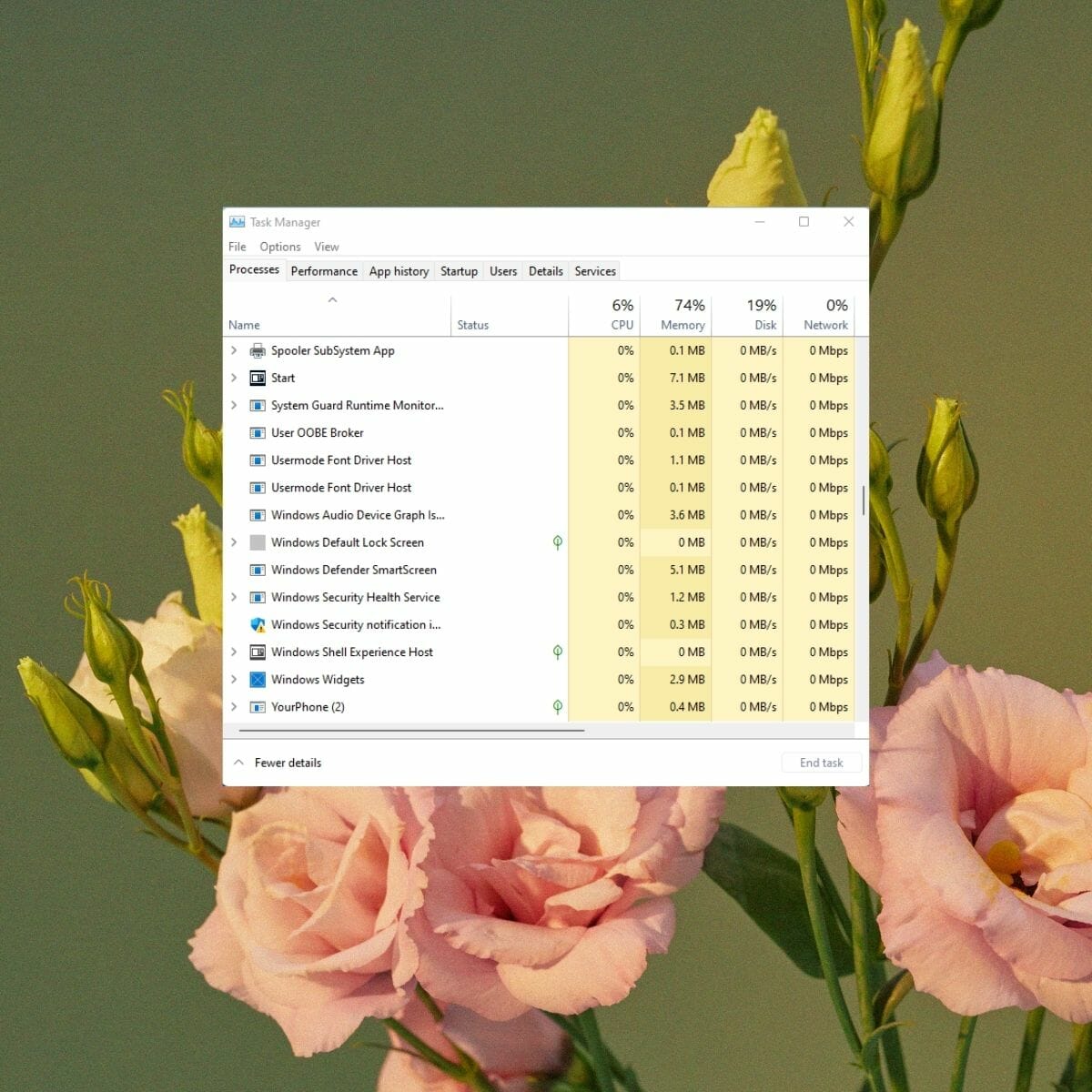1092x1092 pixels.
Task: Select the Windows Defender SmartScreen icon
Action: click(258, 570)
